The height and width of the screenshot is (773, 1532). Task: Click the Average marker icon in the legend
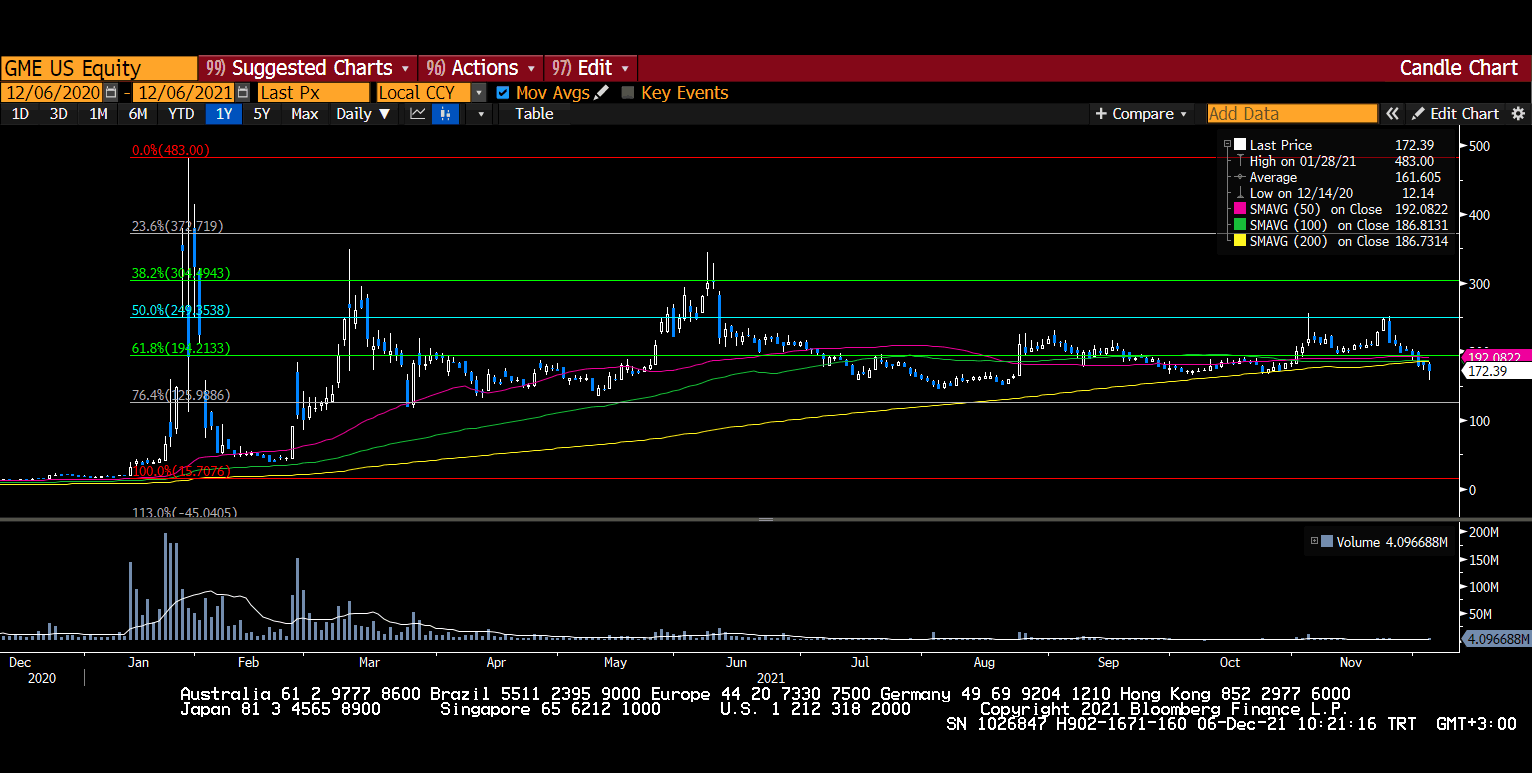pyautogui.click(x=1241, y=177)
